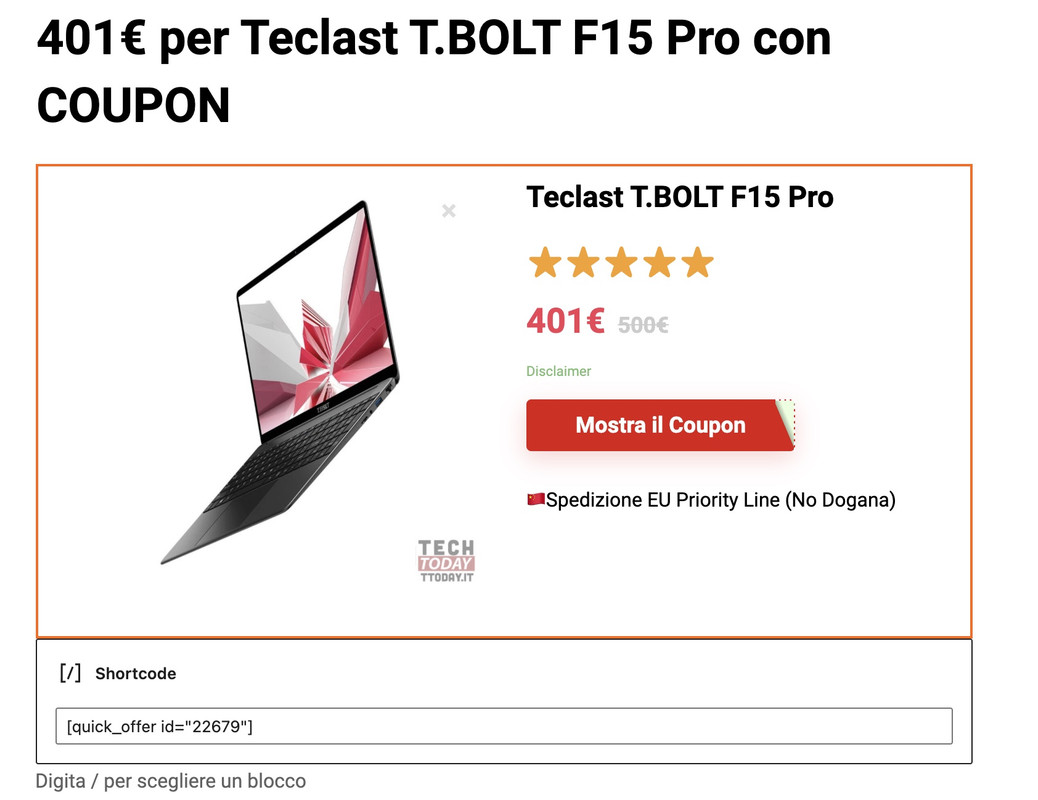Click the small gray X icon near the laptop
This screenshot has height=800, width=1038.
pos(449,211)
